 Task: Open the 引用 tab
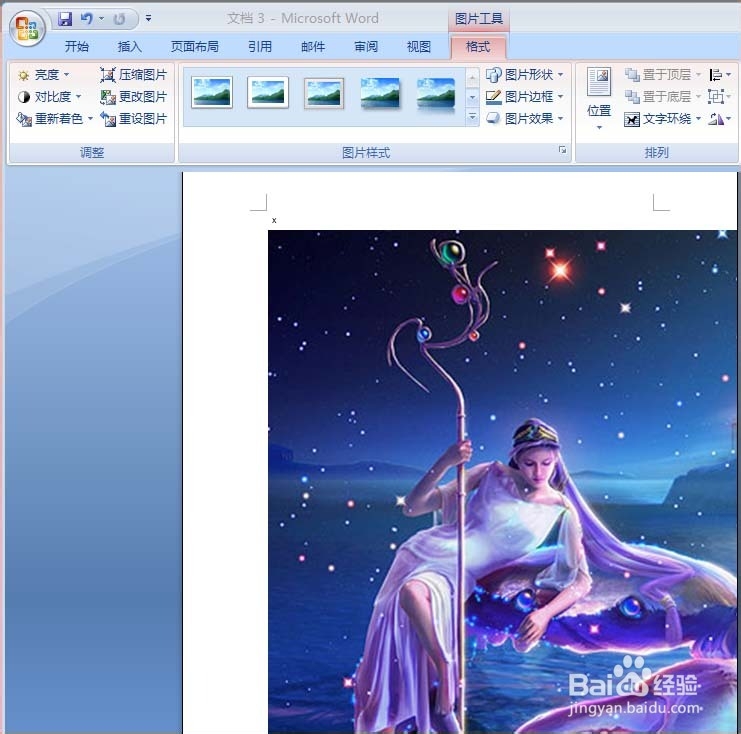(x=260, y=46)
